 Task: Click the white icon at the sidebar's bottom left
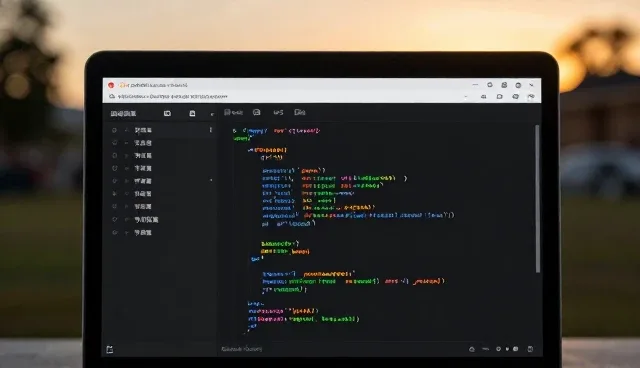pos(110,350)
